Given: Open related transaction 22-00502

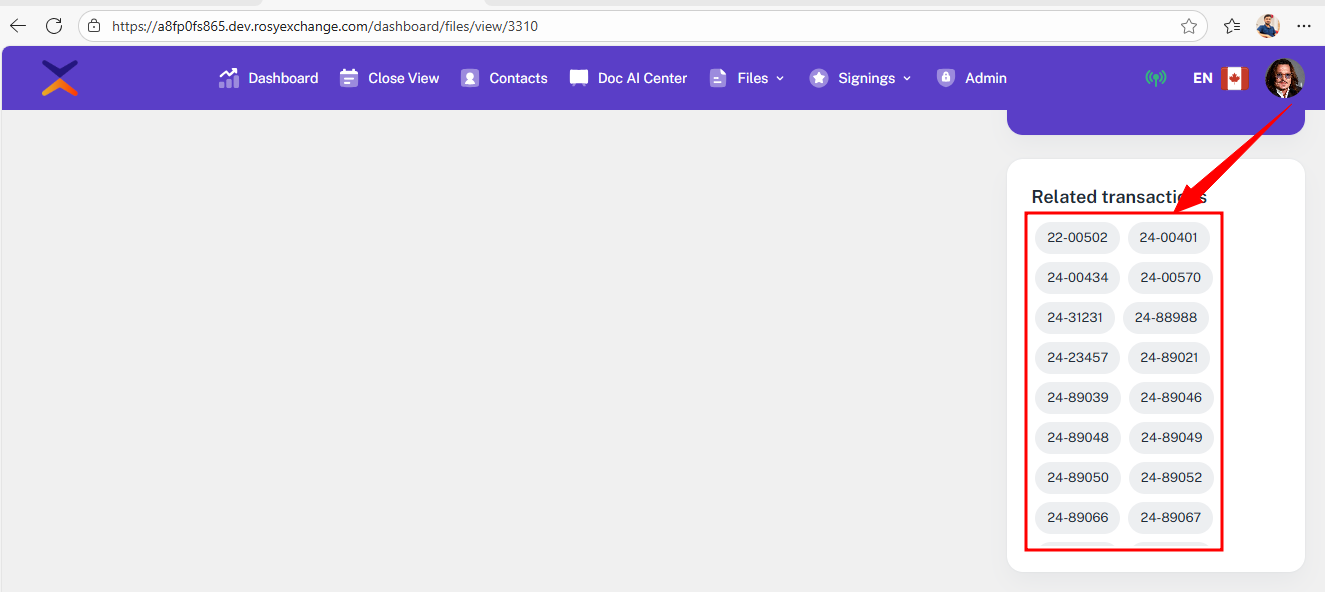Looking at the screenshot, I should [x=1077, y=238].
